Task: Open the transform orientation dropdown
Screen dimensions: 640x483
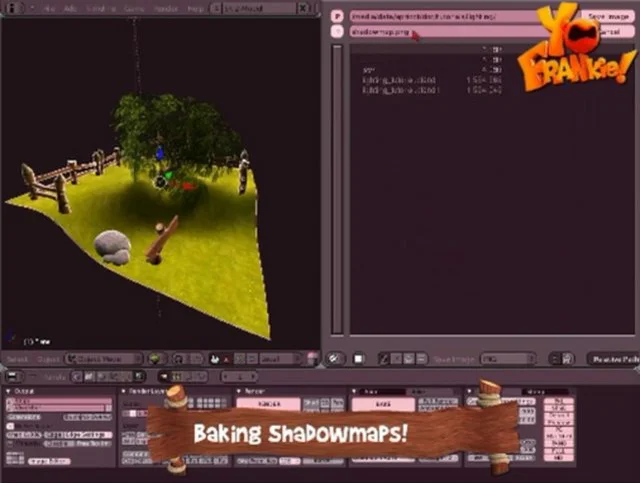Action: (x=281, y=359)
